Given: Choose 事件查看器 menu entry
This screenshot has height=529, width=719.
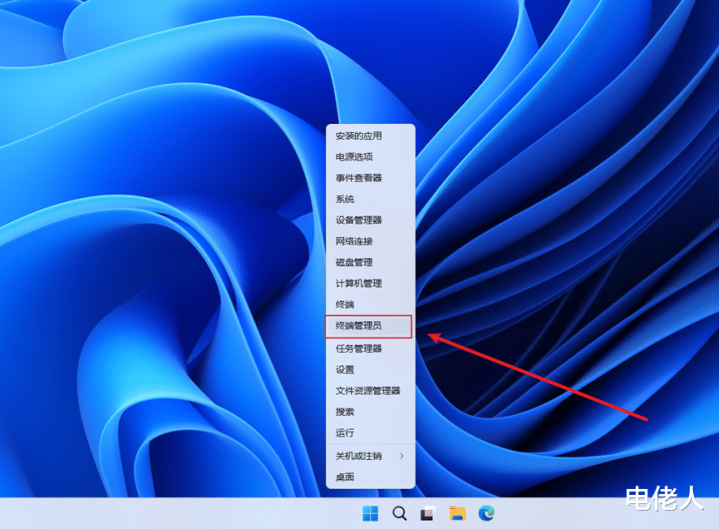Looking at the screenshot, I should point(371,178).
